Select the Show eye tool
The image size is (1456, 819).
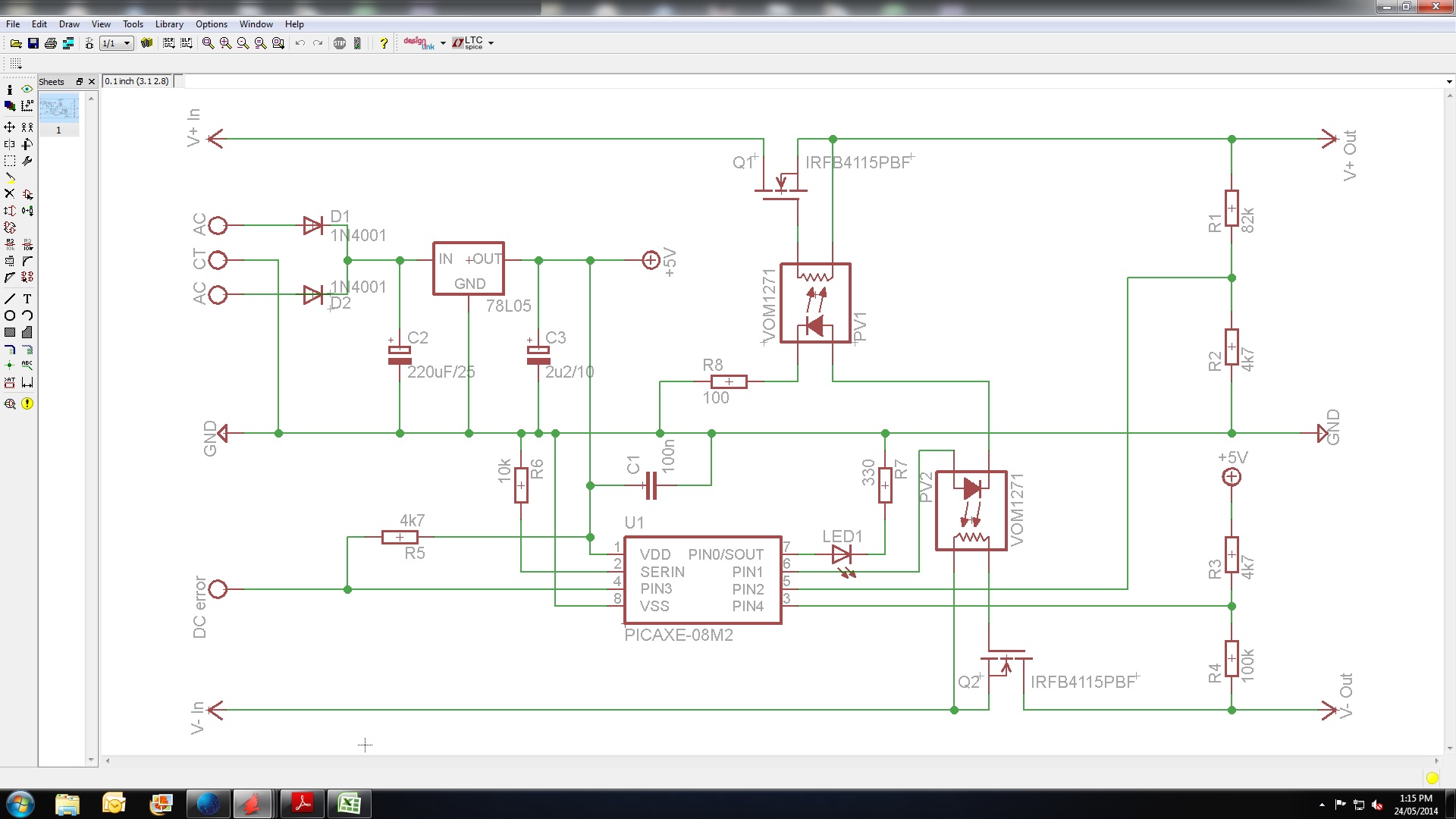(27, 89)
